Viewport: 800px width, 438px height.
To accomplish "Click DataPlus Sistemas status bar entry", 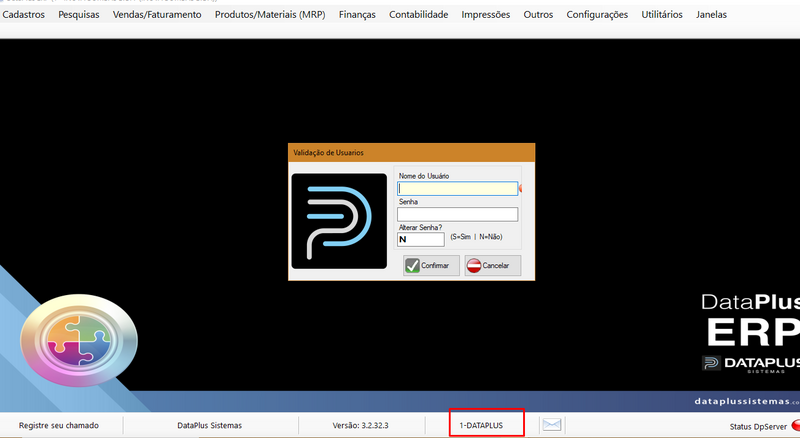I will [x=210, y=425].
